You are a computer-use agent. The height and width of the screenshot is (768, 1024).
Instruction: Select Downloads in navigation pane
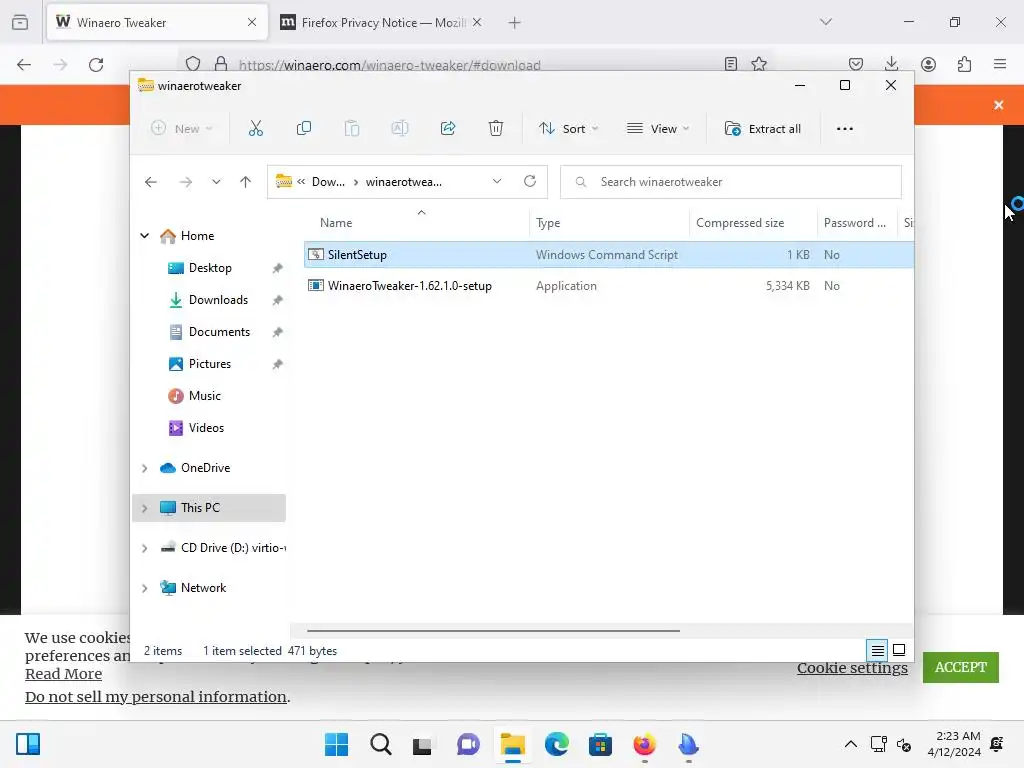tap(218, 300)
